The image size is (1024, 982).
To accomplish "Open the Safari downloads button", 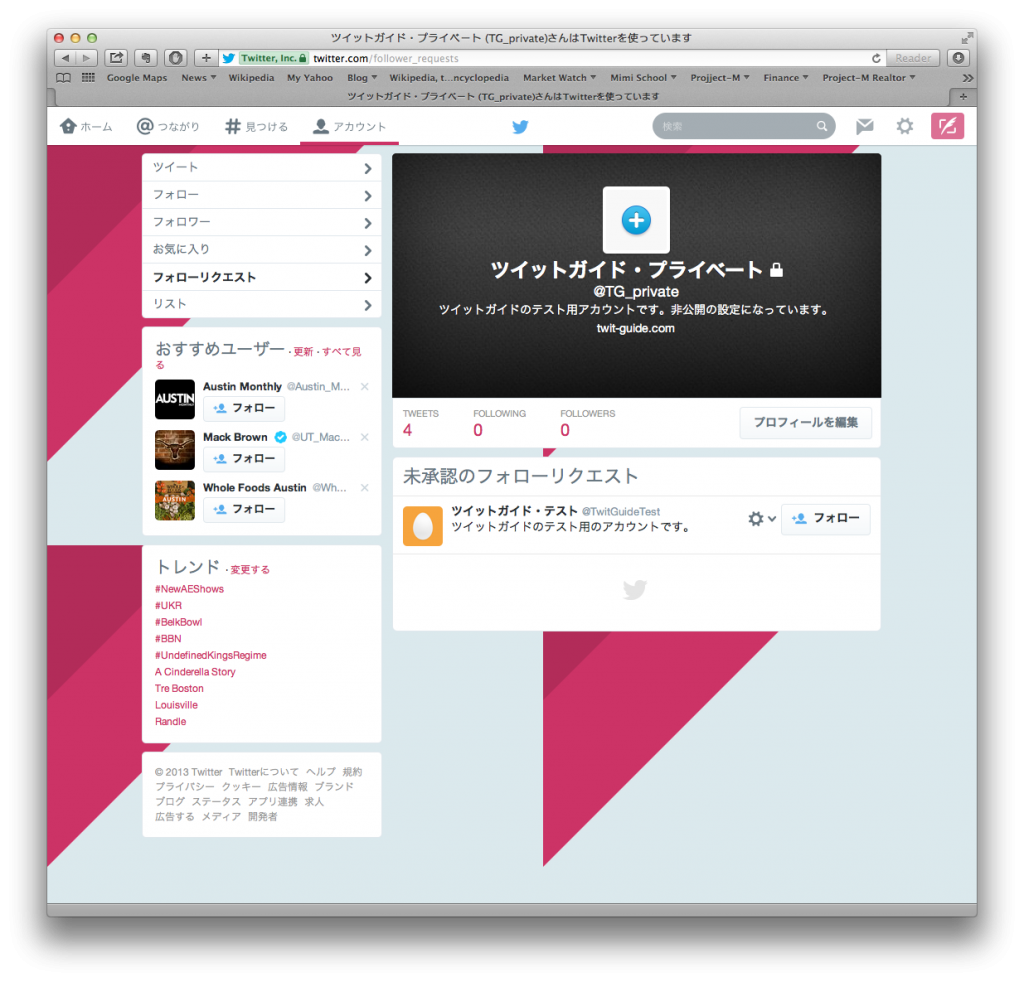I will [958, 58].
